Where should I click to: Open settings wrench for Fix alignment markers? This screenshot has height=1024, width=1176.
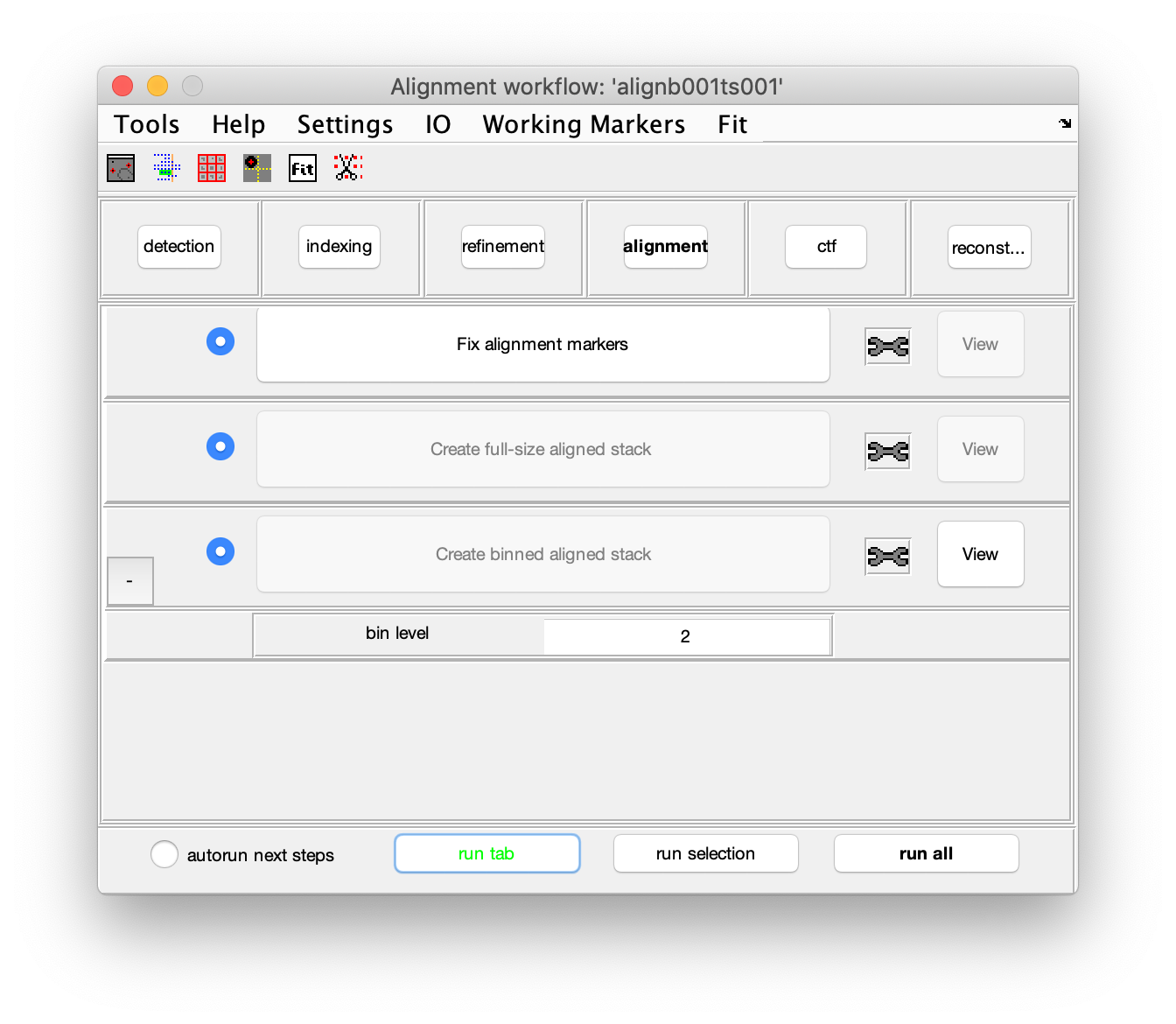[x=888, y=347]
